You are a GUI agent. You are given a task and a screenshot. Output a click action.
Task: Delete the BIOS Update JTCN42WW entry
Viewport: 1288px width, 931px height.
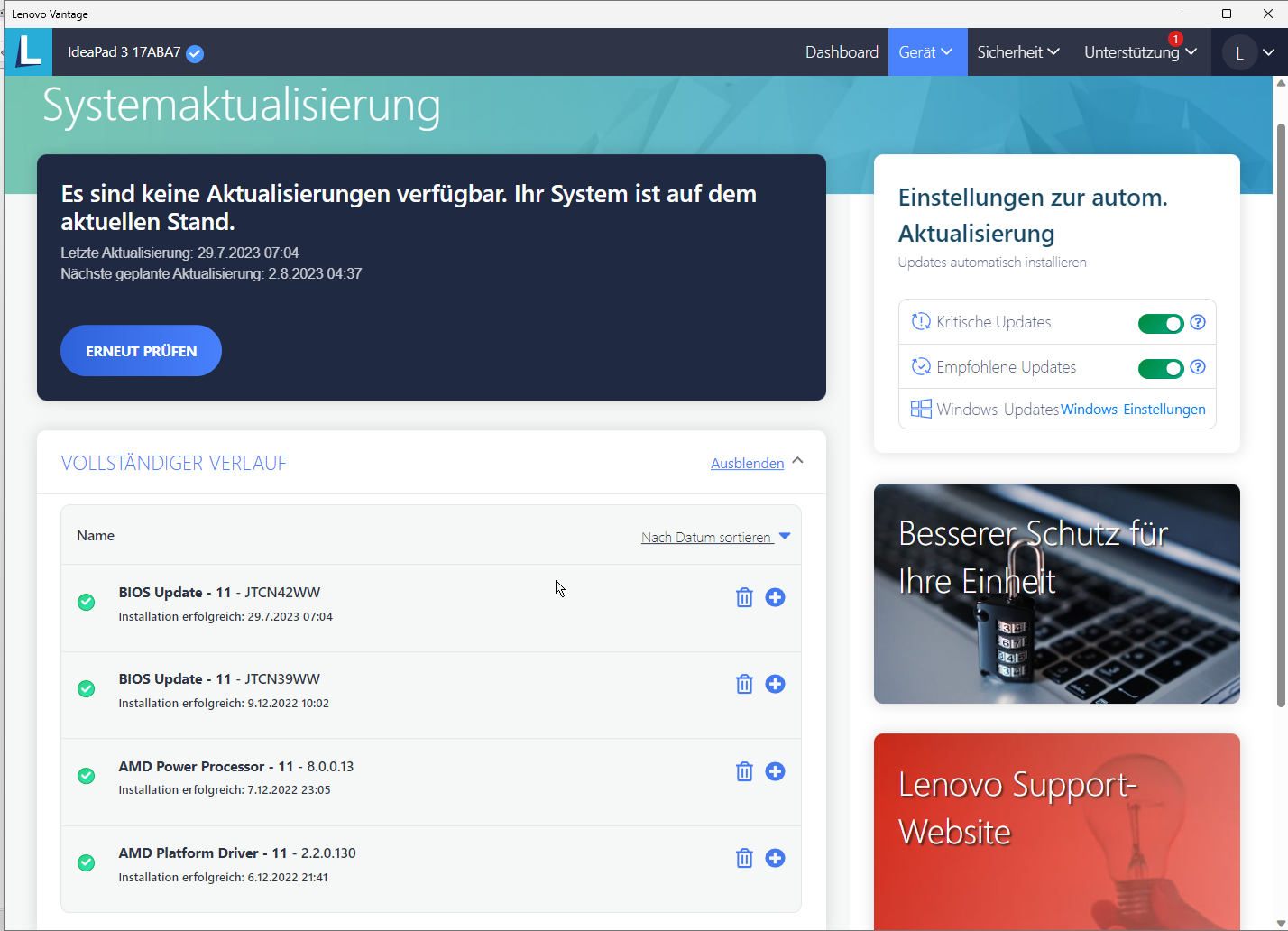coord(744,597)
